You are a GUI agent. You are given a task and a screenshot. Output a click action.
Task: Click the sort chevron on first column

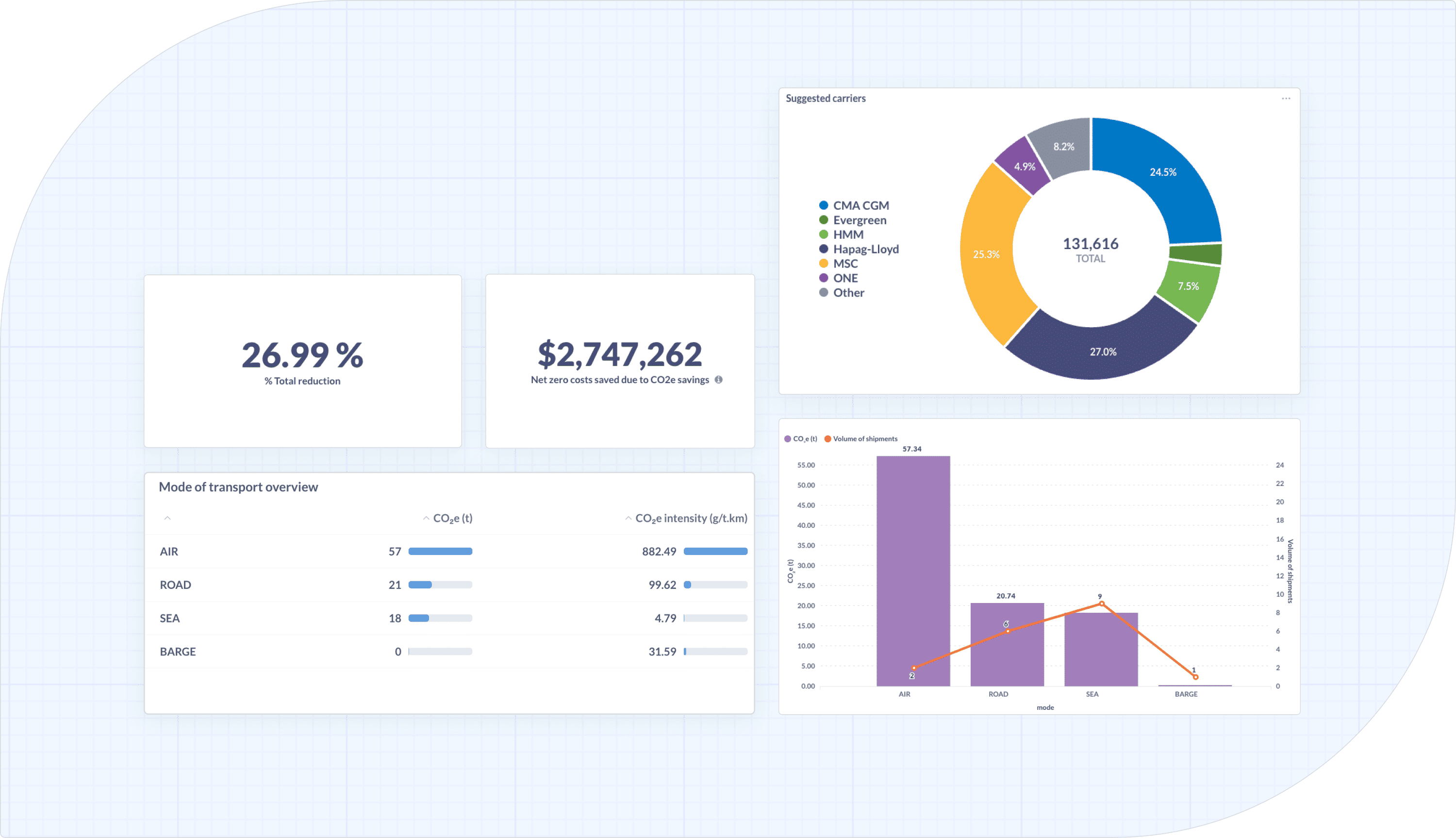[167, 519]
